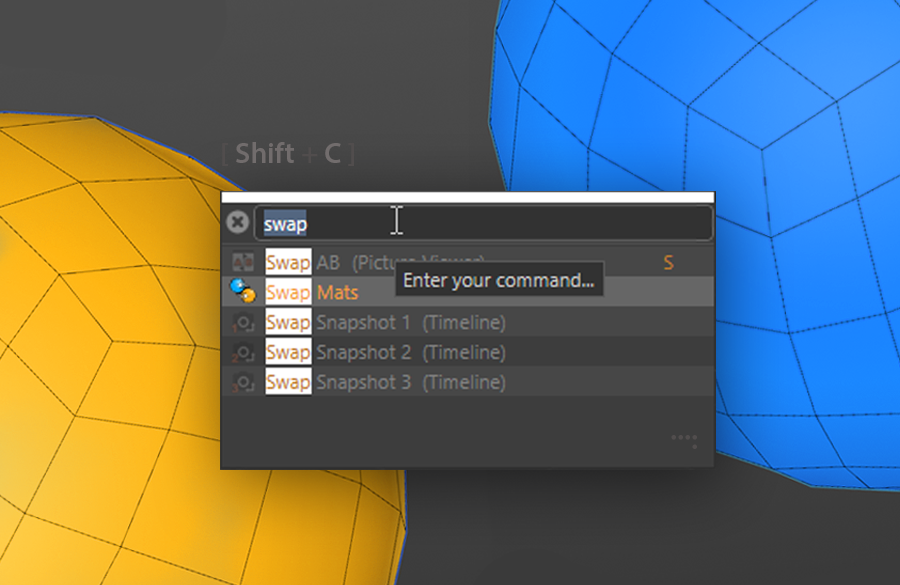Click the 'Enter your command...' tooltip
The height and width of the screenshot is (585, 900).
(499, 280)
